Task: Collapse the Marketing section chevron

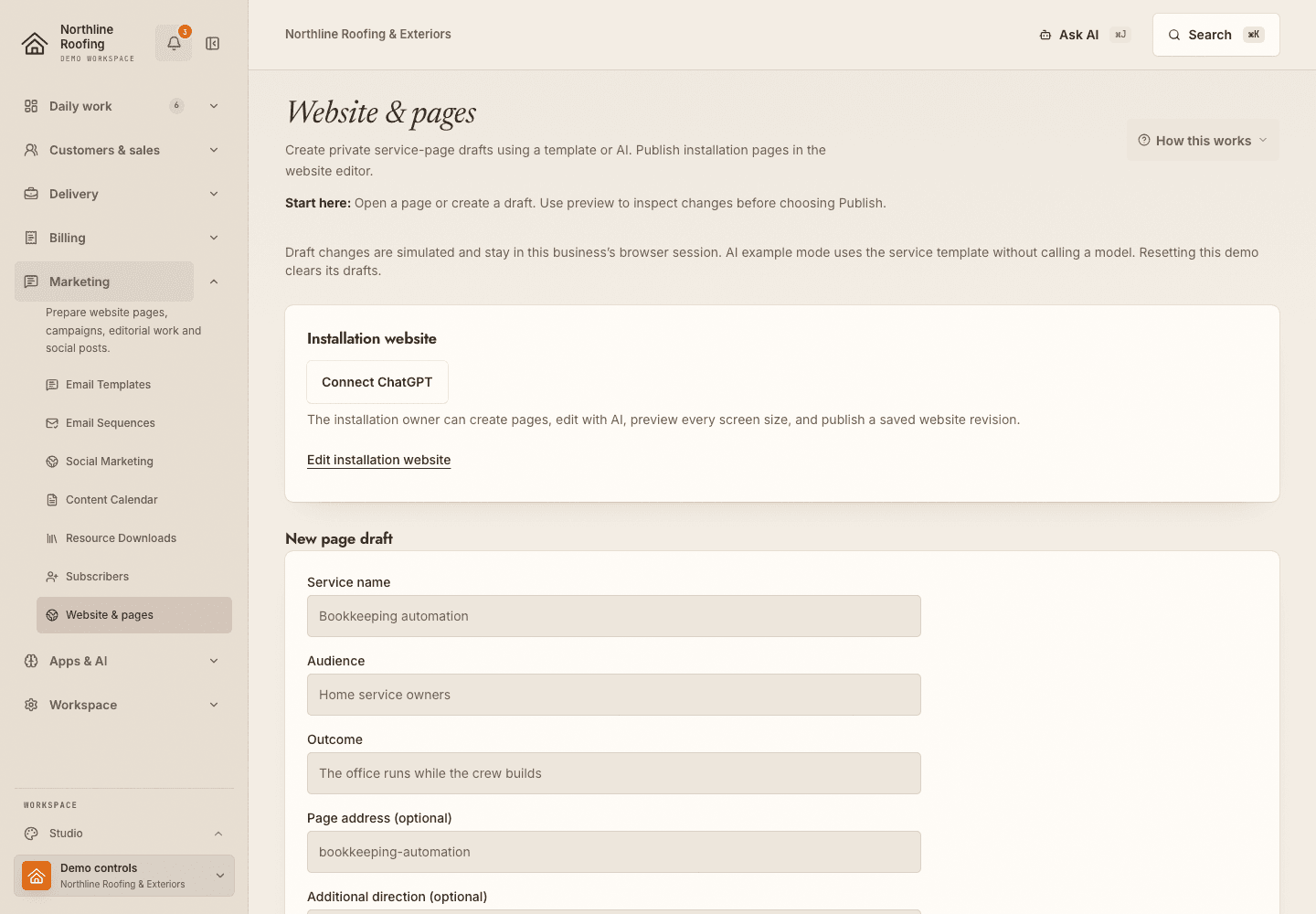Action: [214, 282]
